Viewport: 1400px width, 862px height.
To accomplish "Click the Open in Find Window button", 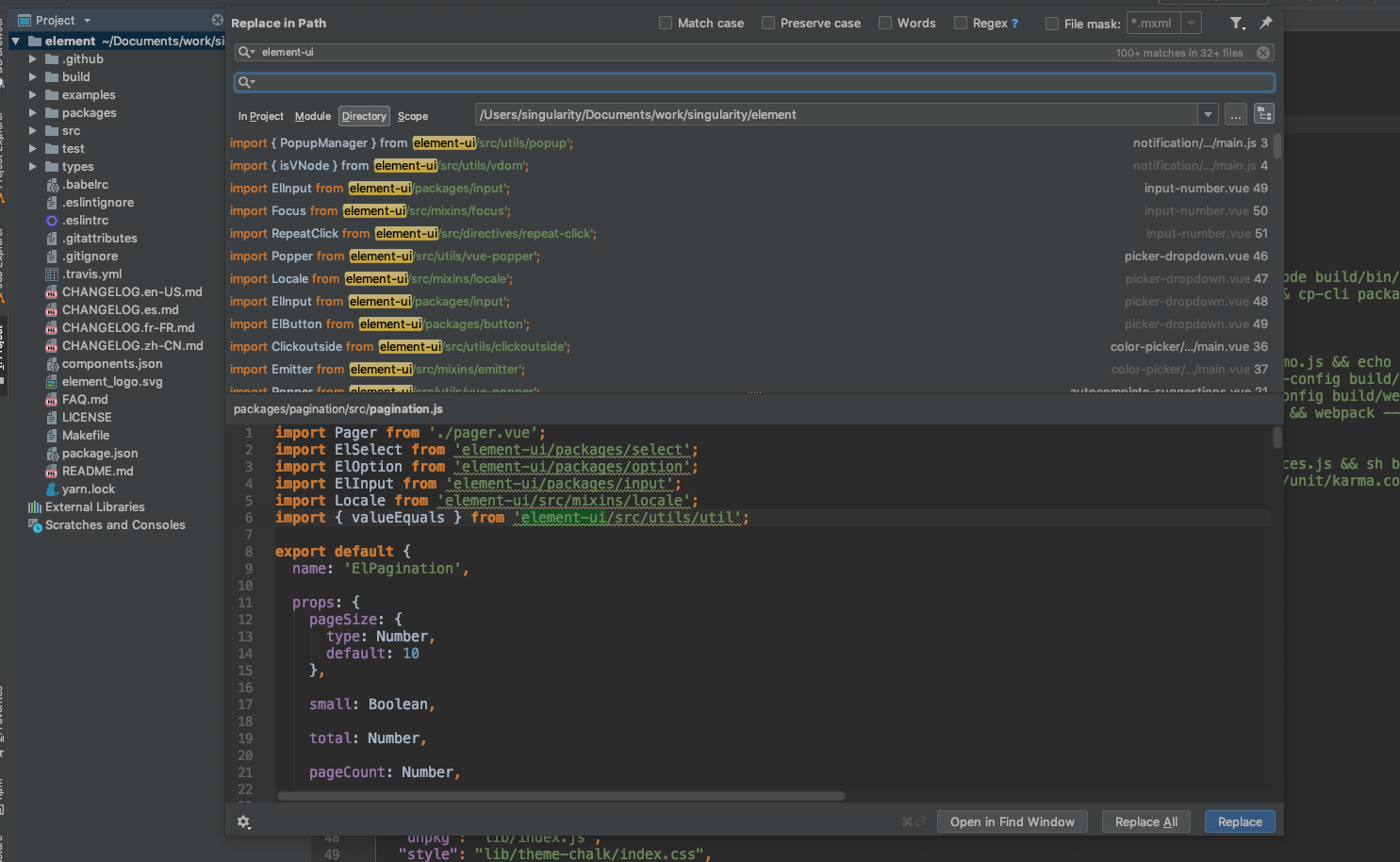I will point(1012,822).
